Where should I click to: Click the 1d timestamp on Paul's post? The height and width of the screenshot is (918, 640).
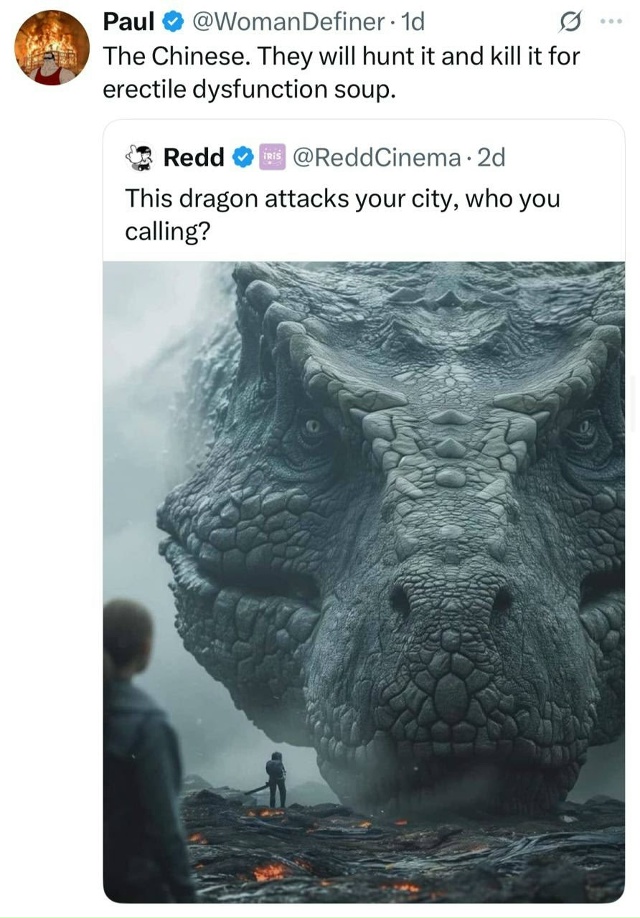point(411,21)
